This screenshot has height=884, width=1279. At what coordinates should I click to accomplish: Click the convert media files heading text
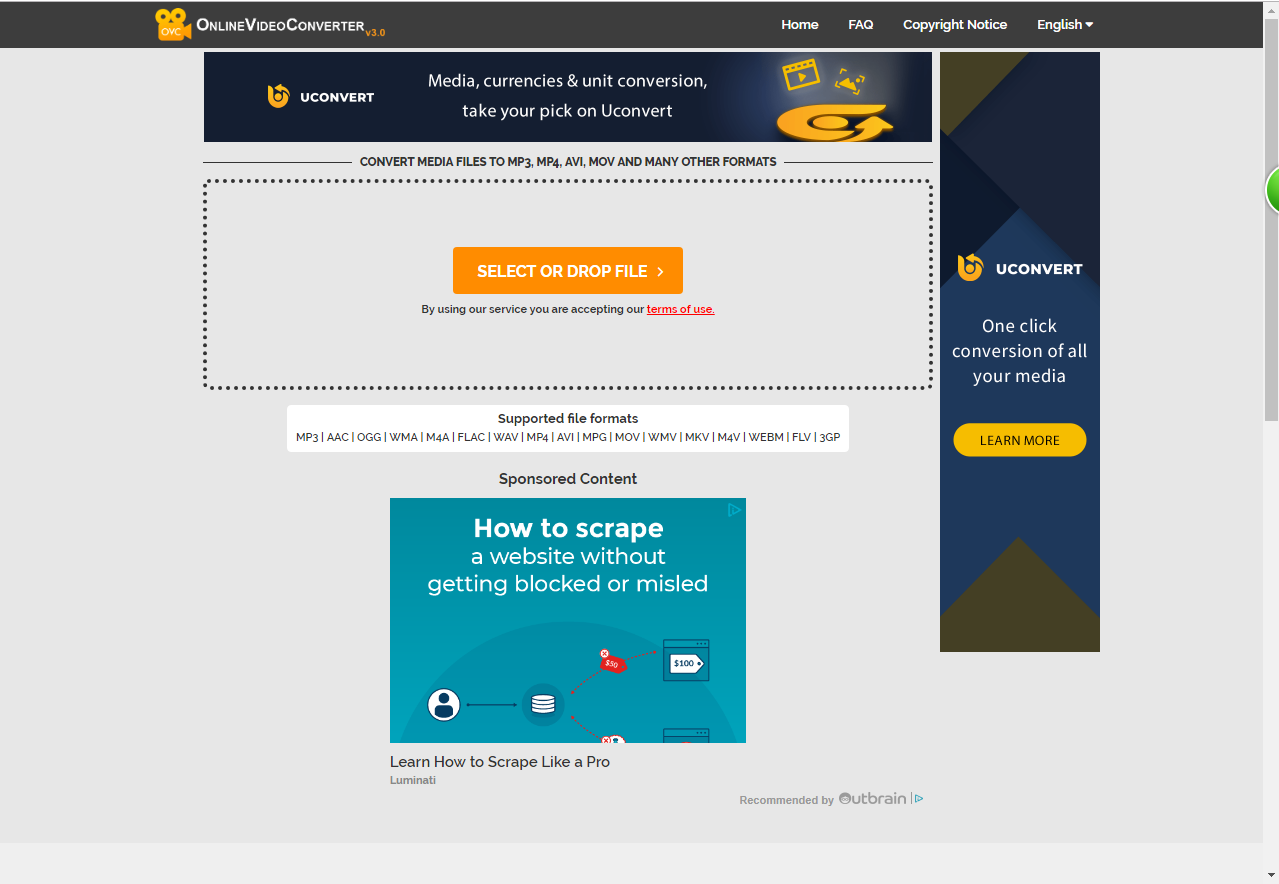(568, 161)
